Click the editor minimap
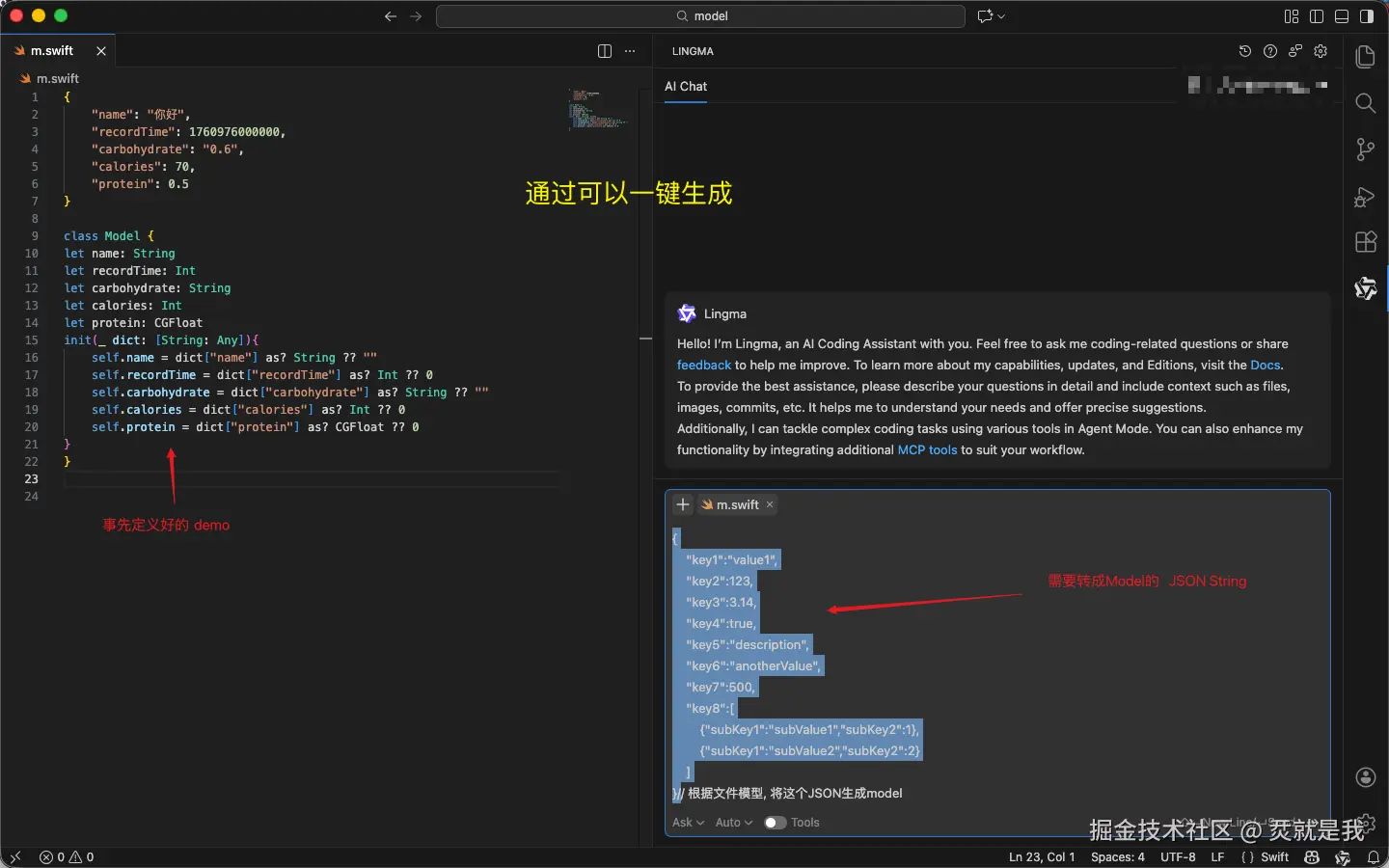 (598, 109)
